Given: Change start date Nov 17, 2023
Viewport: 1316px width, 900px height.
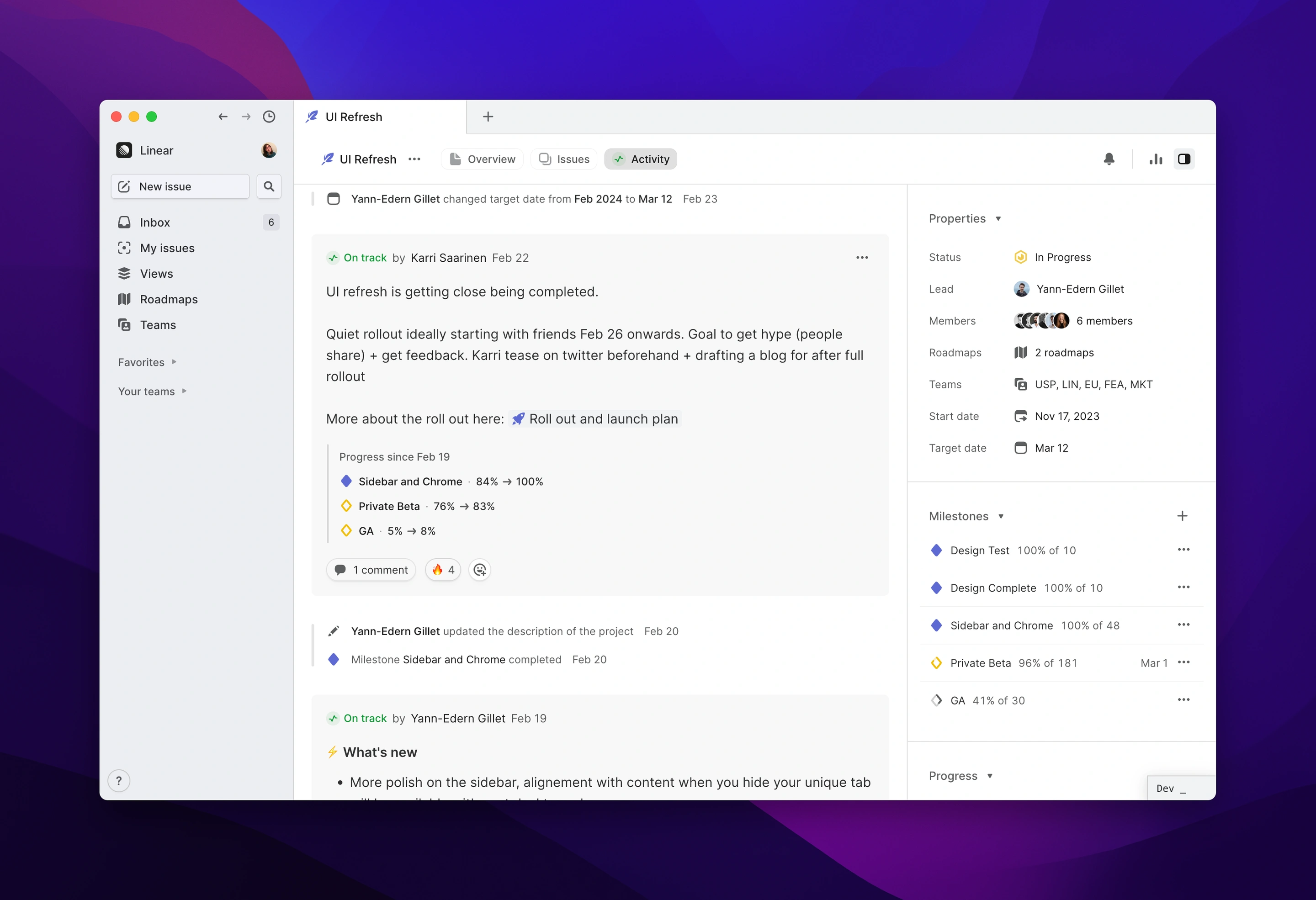Looking at the screenshot, I should pos(1056,417).
